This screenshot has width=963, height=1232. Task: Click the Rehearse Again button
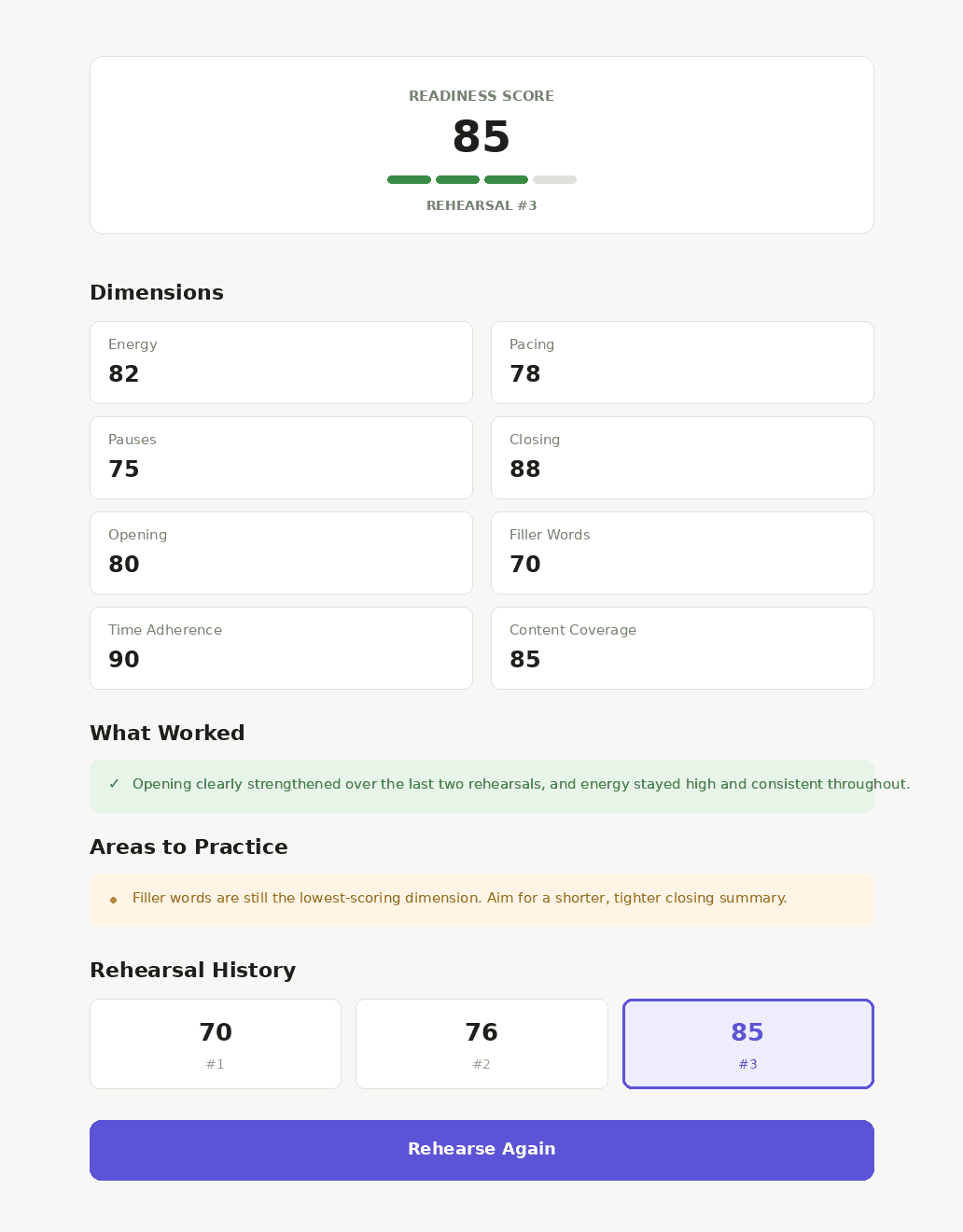pos(481,1150)
